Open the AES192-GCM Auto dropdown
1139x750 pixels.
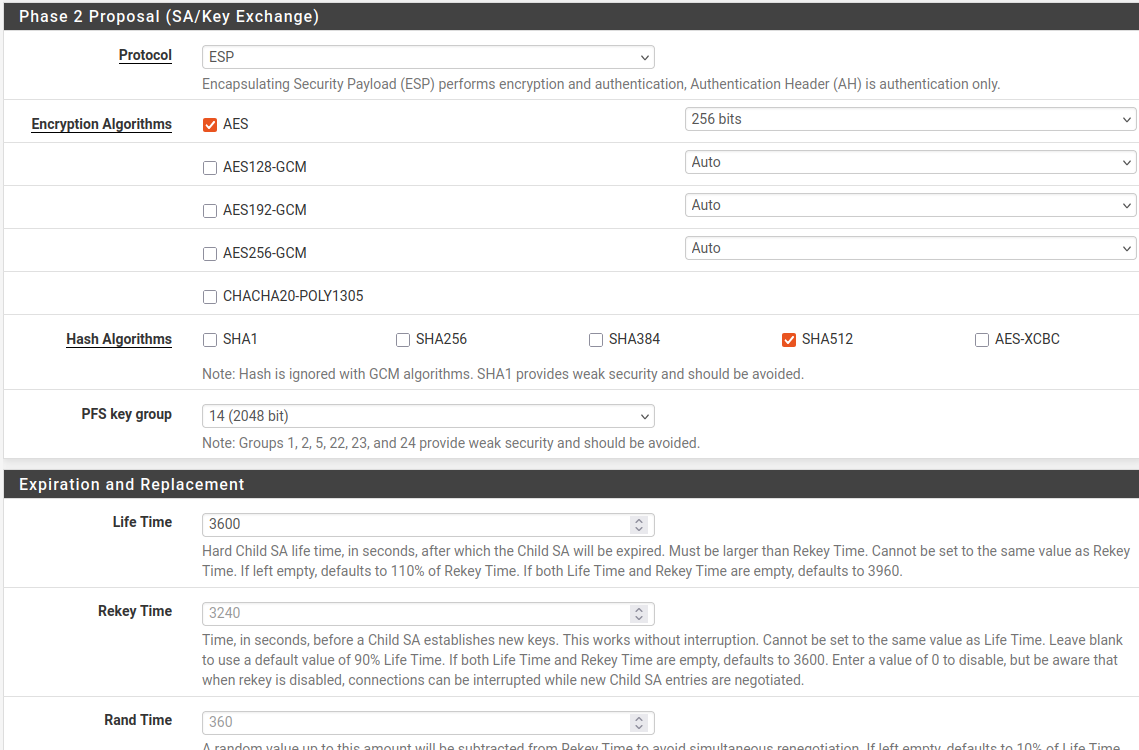point(910,205)
